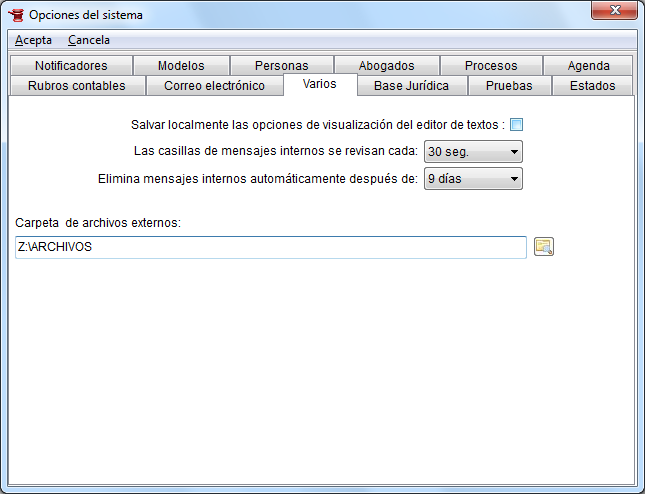Image resolution: width=645 pixels, height=494 pixels.
Task: Enable saving text editor view options locally
Action: point(517,125)
